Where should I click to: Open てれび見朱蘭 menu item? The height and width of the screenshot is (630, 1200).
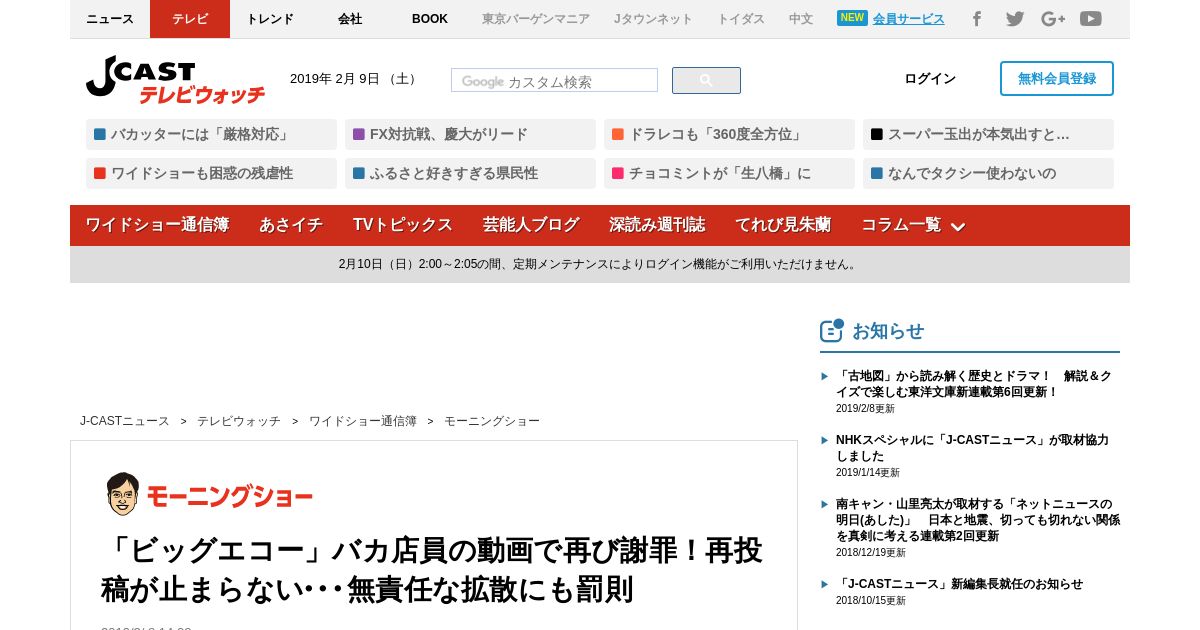(x=783, y=225)
